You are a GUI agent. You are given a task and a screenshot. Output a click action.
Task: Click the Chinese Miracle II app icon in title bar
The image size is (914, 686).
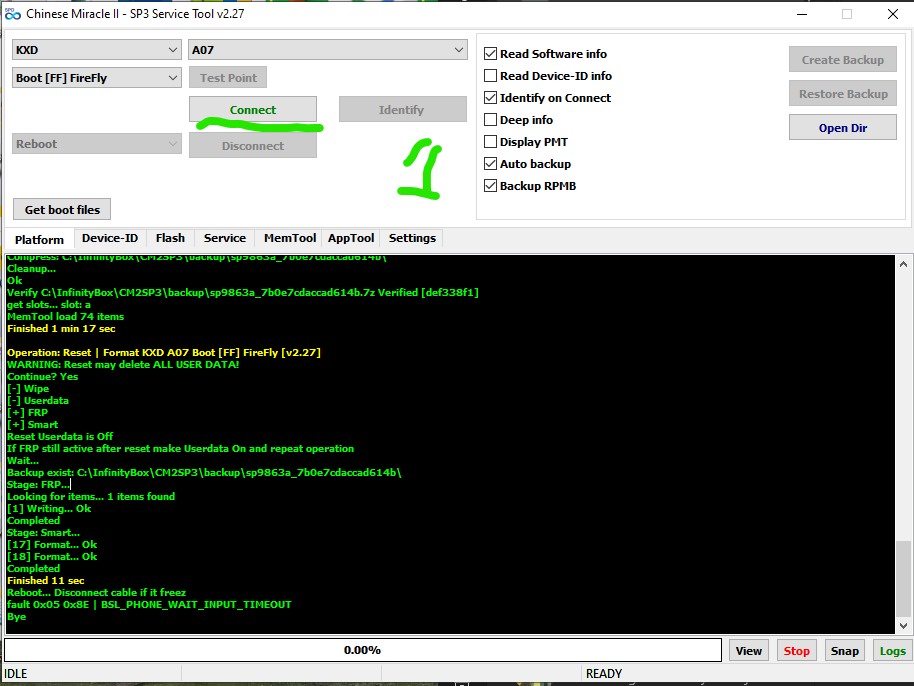(x=12, y=14)
